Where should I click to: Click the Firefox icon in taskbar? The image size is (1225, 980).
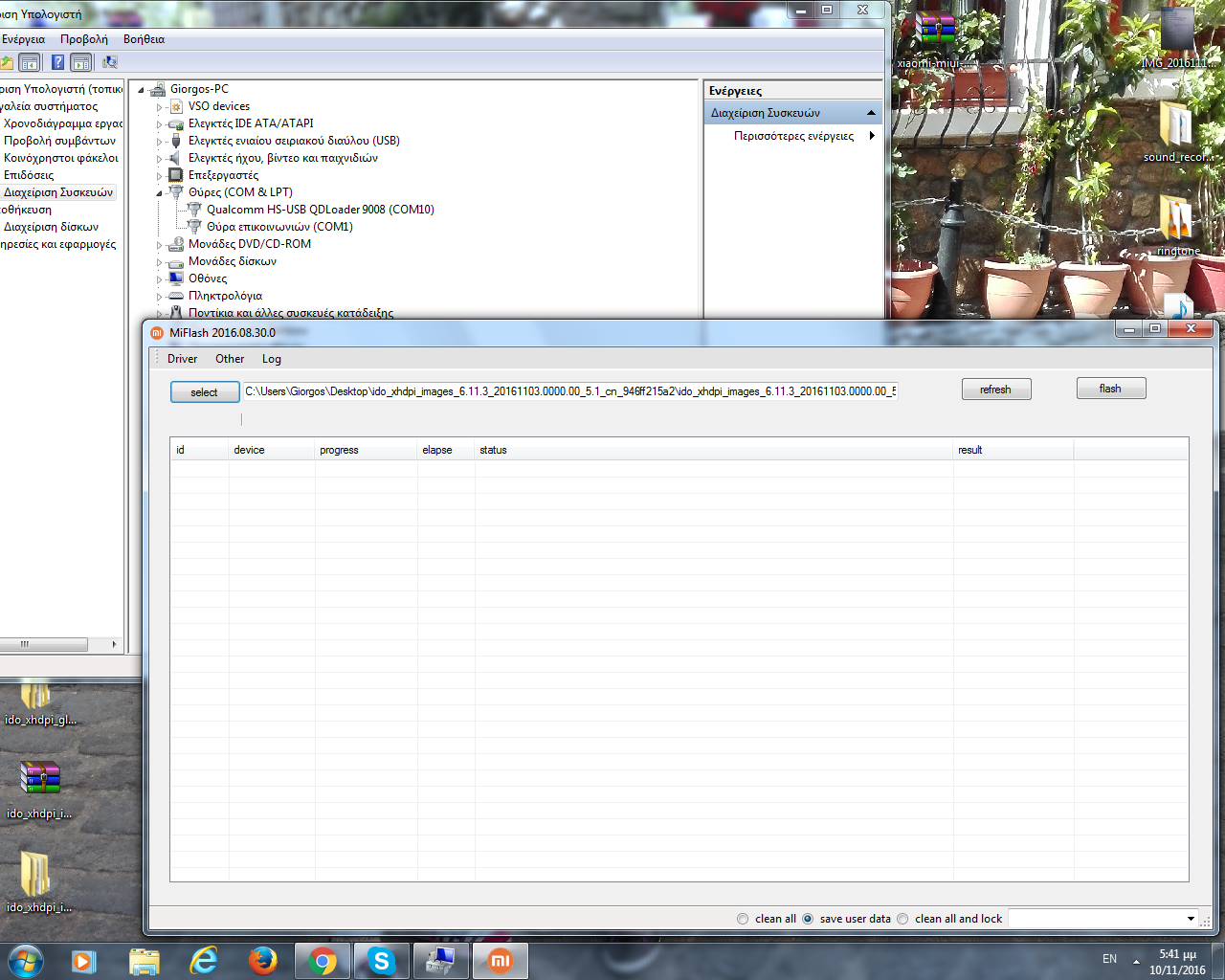262,960
